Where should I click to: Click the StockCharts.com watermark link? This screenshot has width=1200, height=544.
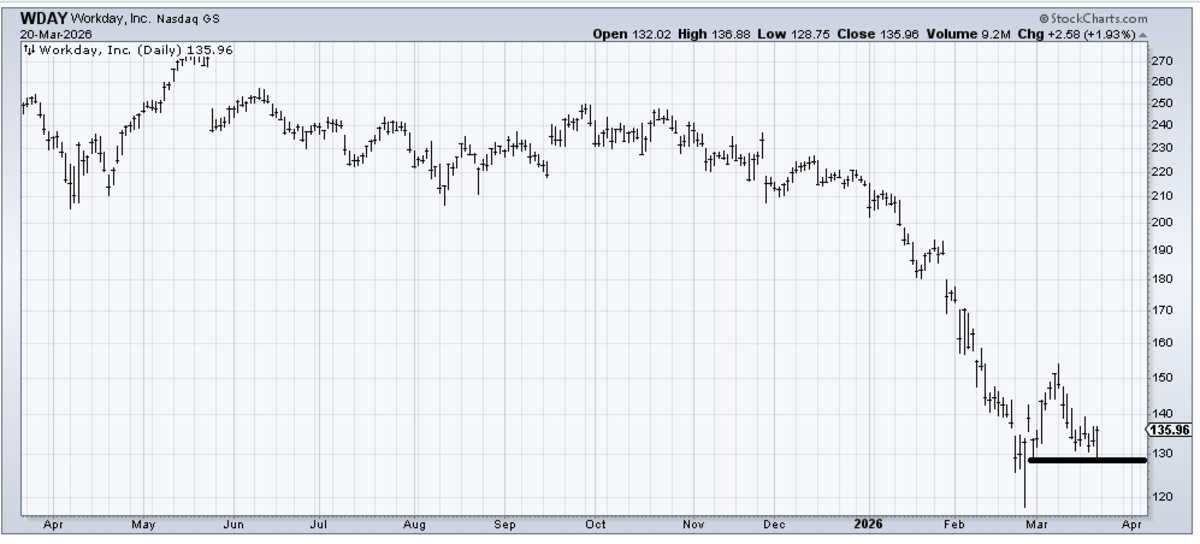click(x=1098, y=19)
